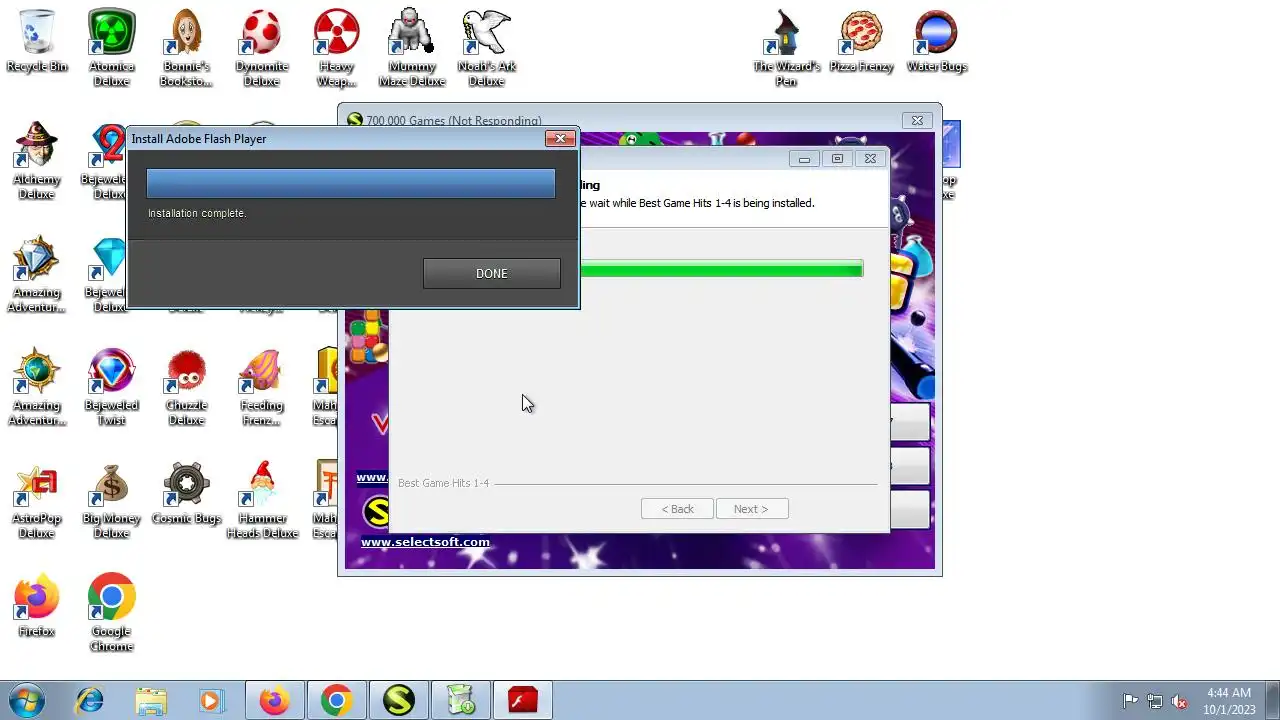Select the Big Money Deluxe shortcut
The image size is (1280, 720).
(x=111, y=500)
